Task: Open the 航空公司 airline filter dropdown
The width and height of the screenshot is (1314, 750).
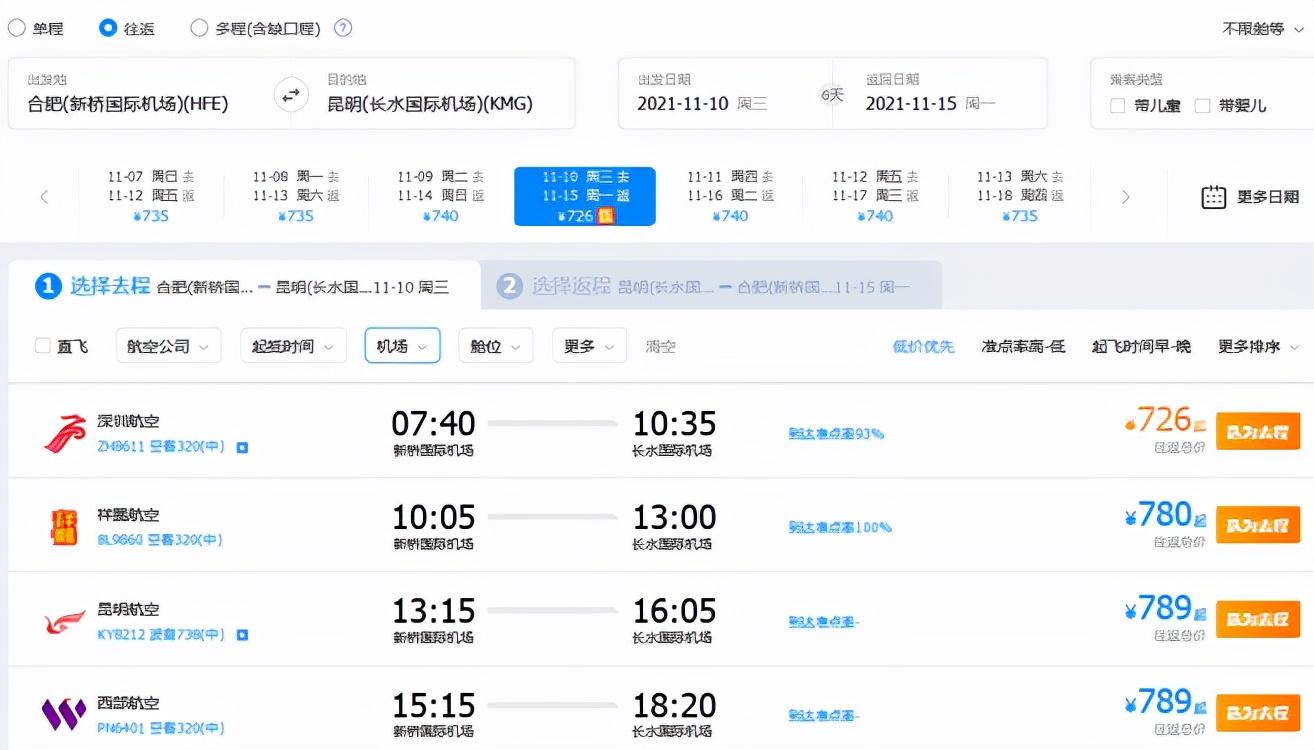Action: click(x=168, y=346)
